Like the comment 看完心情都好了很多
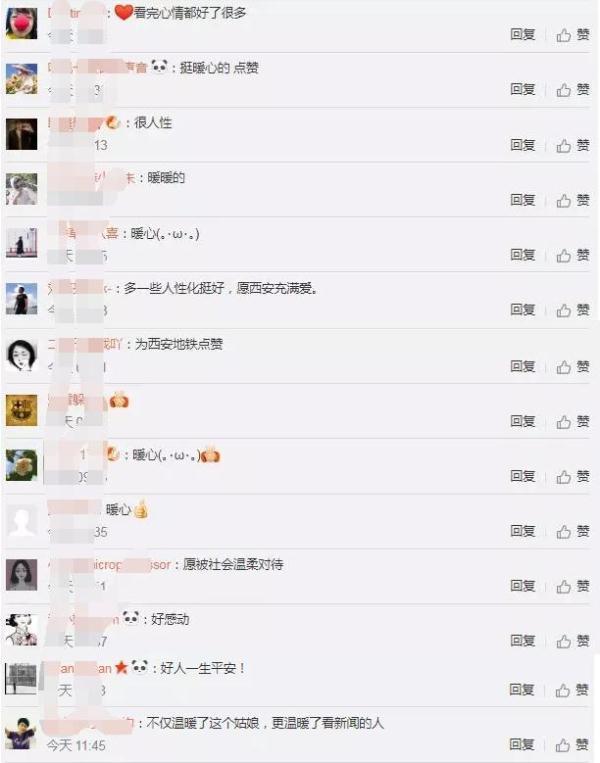This screenshot has height=763, width=600. (x=573, y=35)
